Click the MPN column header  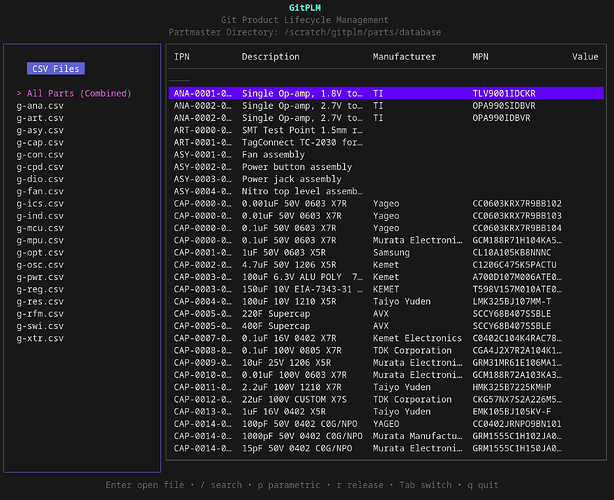pyautogui.click(x=481, y=57)
